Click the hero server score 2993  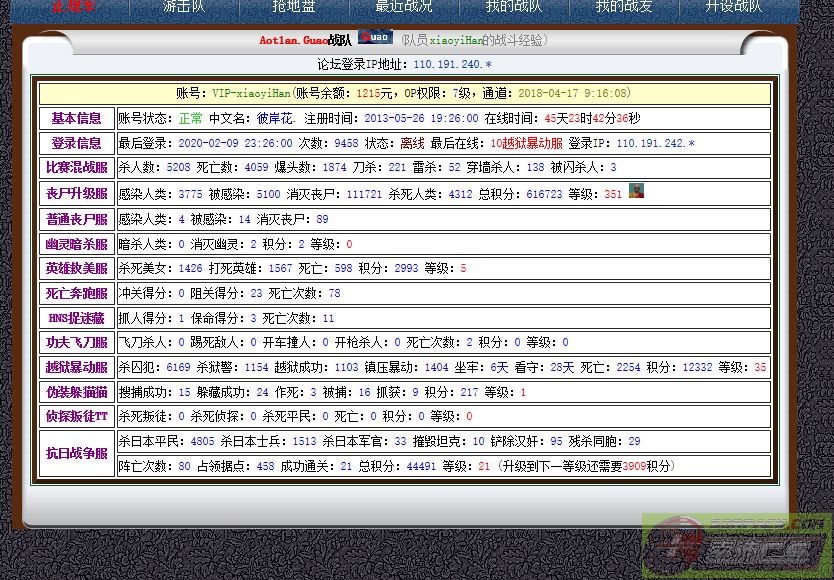pos(406,268)
